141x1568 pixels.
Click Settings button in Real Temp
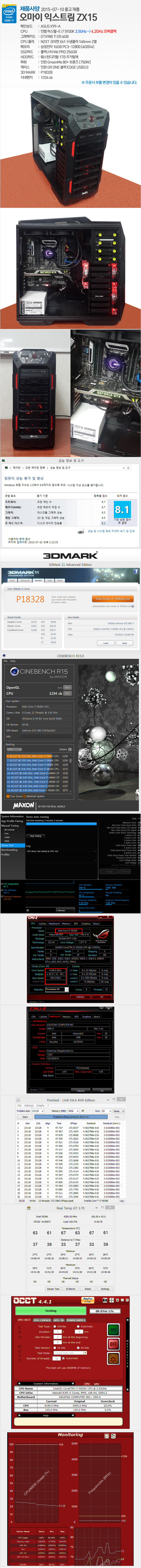click(105, 1289)
